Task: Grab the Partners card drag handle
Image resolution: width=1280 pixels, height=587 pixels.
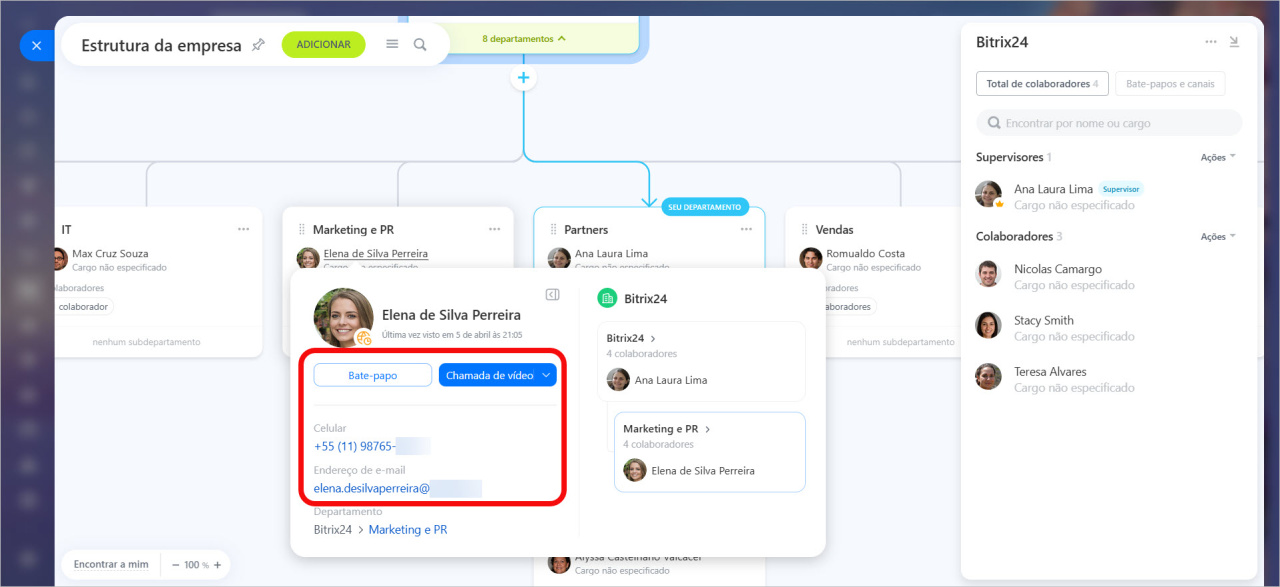Action: coord(554,230)
